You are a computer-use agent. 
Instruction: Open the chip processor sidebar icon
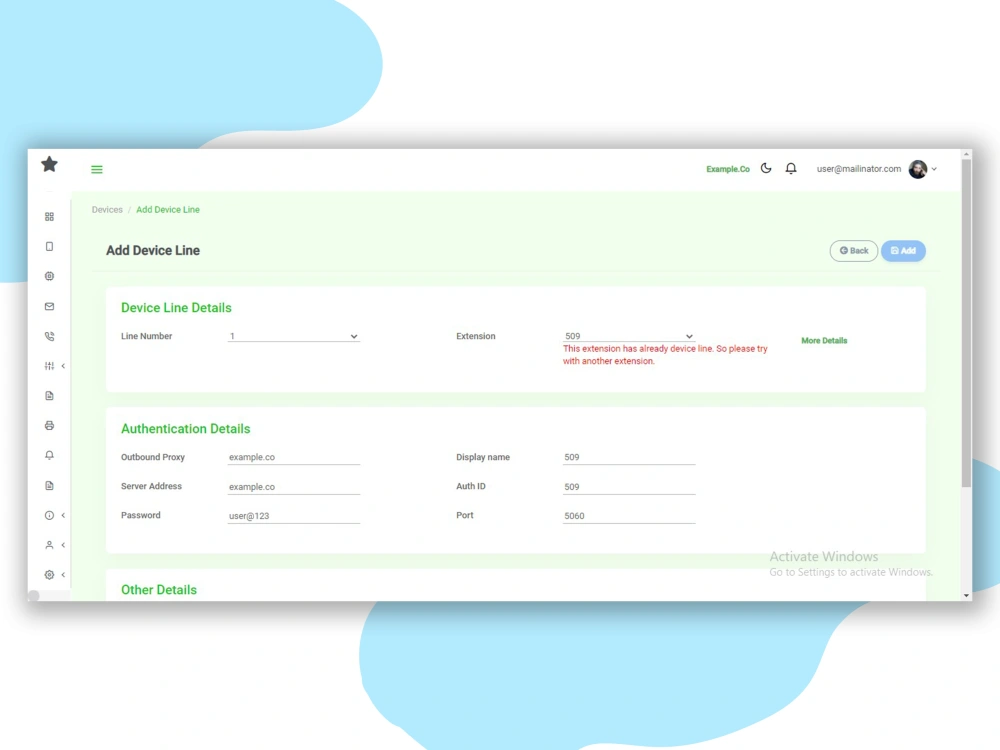point(49,276)
